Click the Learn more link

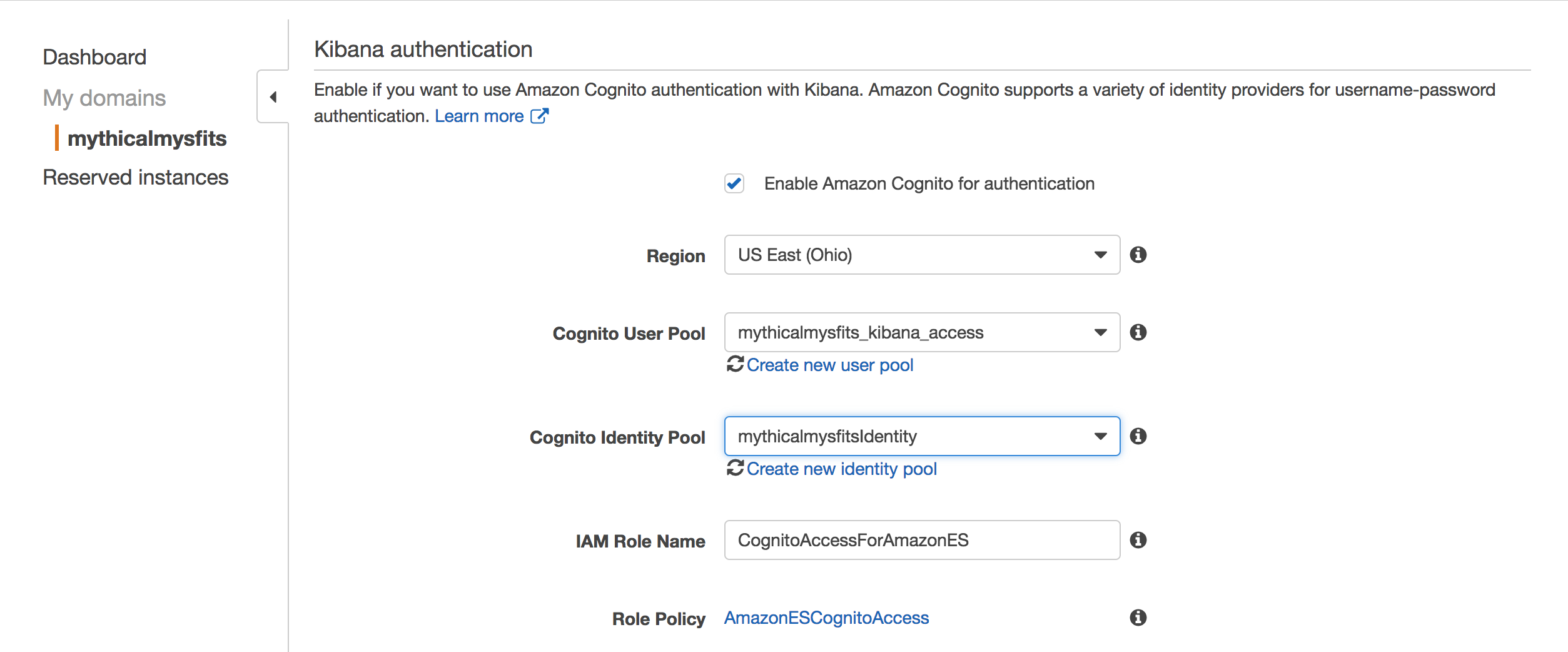tap(479, 116)
